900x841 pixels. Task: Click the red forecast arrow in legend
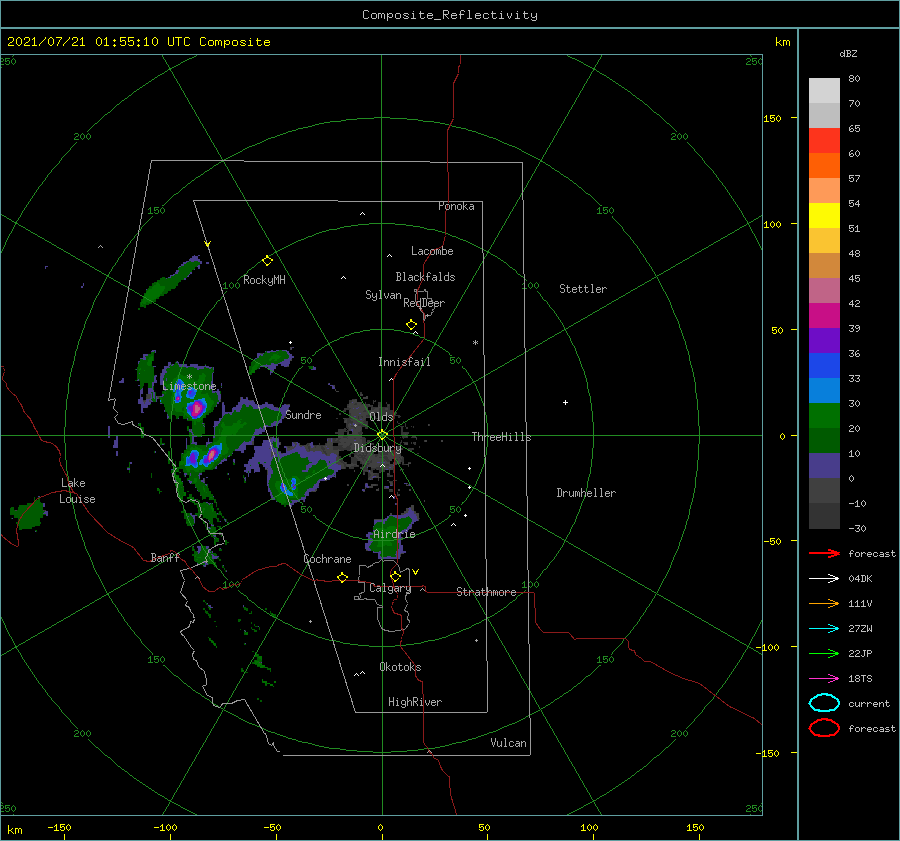[x=824, y=553]
